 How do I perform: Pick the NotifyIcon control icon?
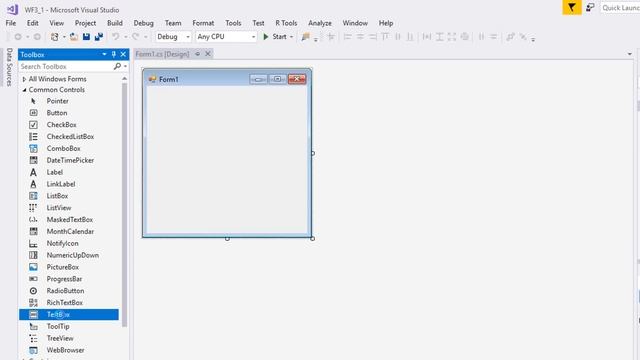(33, 243)
